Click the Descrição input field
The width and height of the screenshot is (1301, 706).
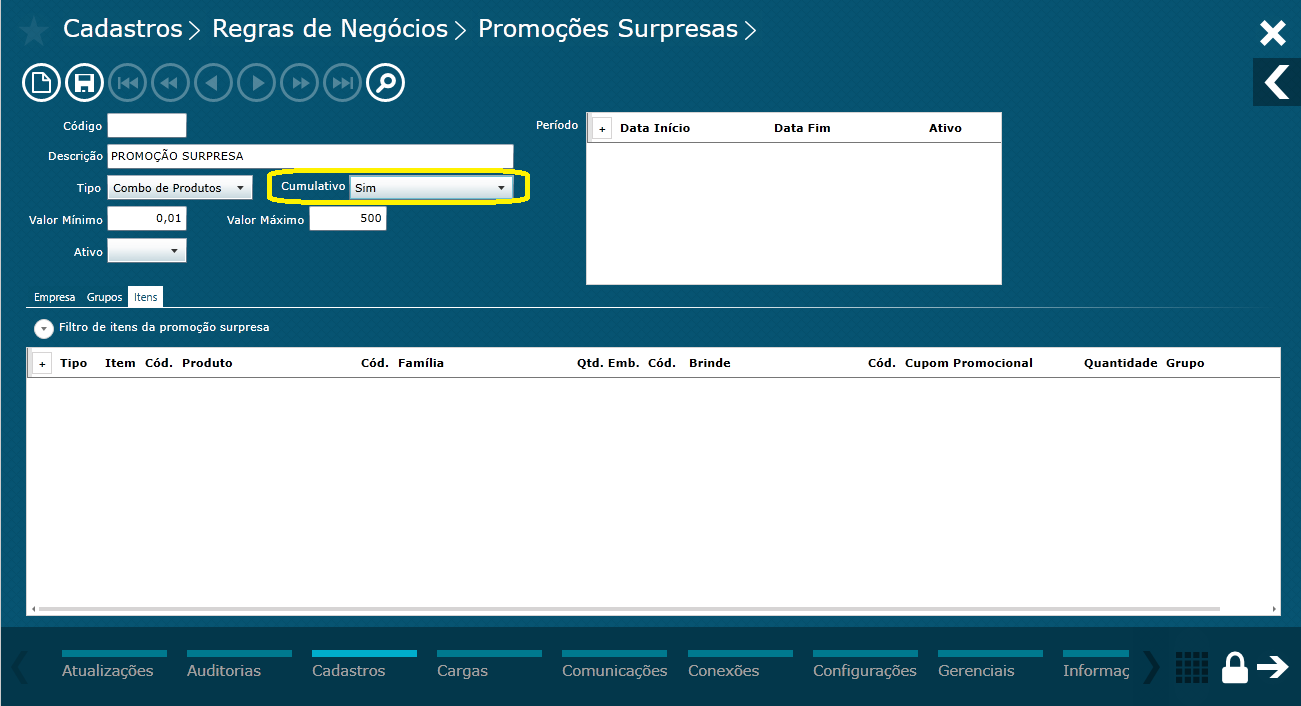pos(310,156)
